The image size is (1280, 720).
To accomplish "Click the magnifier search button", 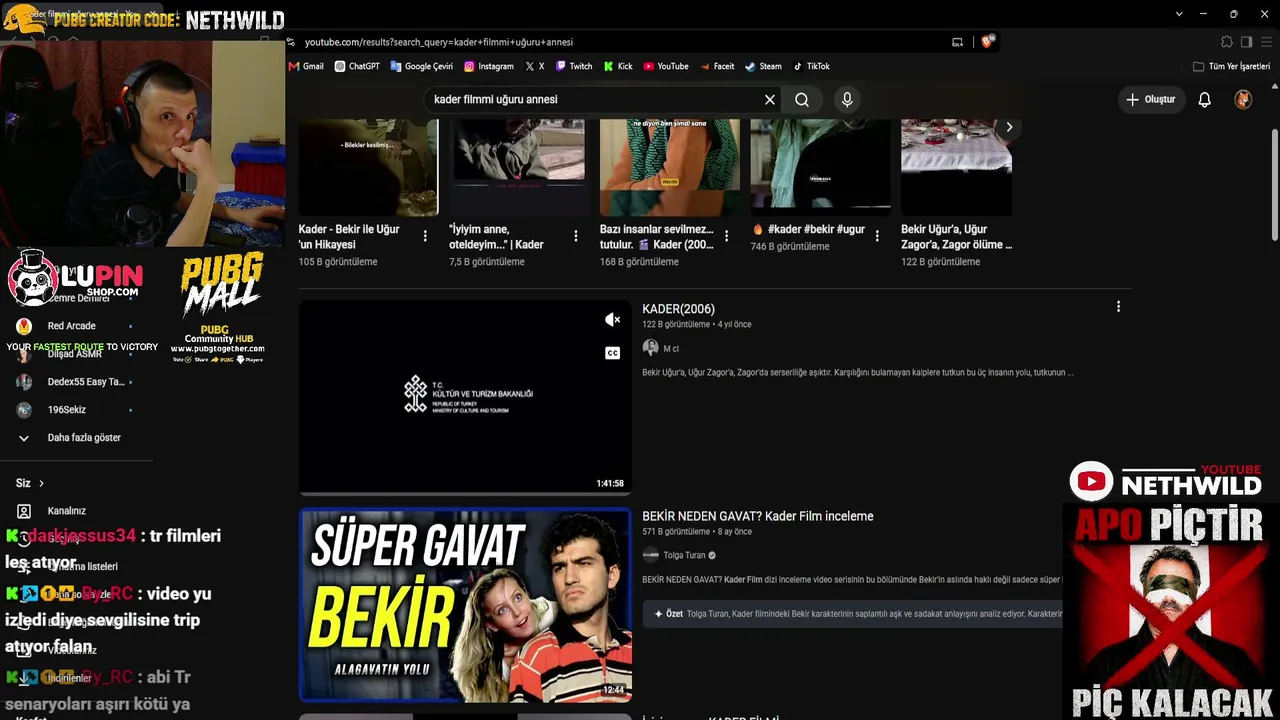I will click(x=802, y=100).
